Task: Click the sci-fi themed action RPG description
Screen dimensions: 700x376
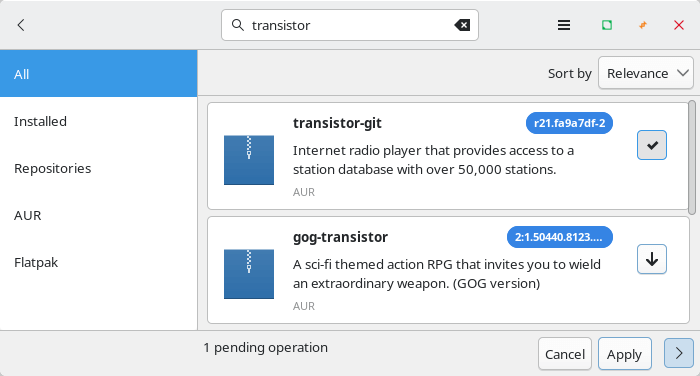Action: pos(447,274)
